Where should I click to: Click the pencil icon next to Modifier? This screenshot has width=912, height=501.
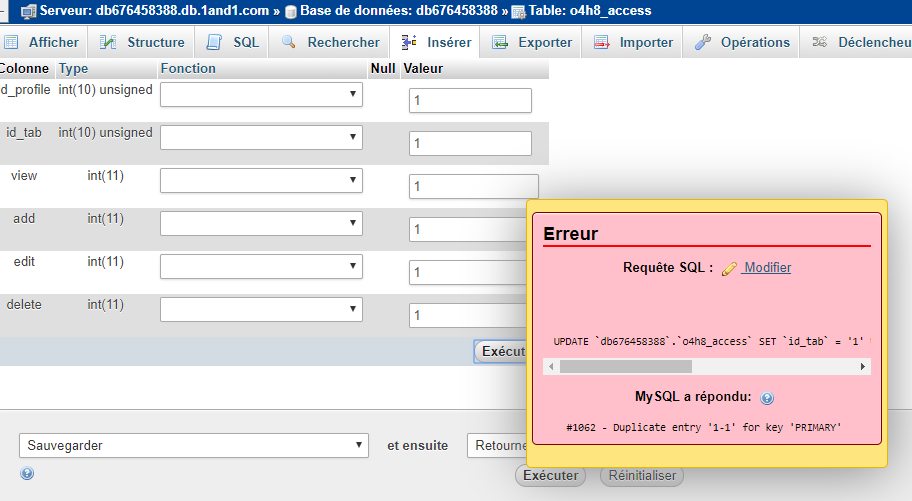[729, 269]
